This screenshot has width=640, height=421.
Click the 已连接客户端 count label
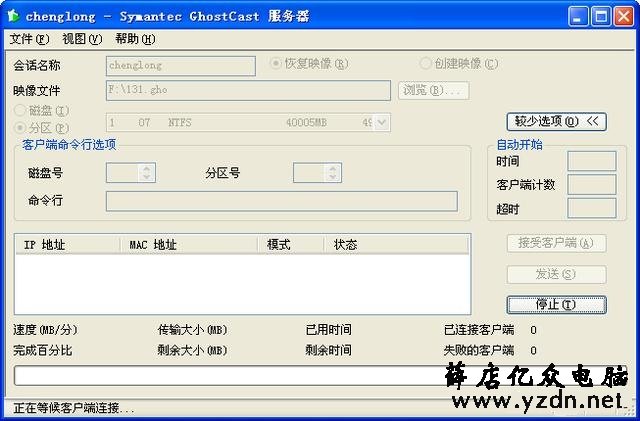479,330
